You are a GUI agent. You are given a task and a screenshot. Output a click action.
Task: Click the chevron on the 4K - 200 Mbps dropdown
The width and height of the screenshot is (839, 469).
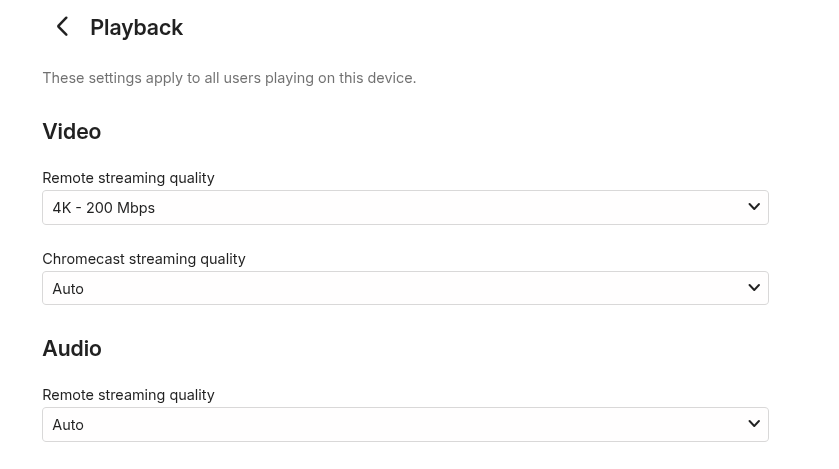[x=754, y=207]
